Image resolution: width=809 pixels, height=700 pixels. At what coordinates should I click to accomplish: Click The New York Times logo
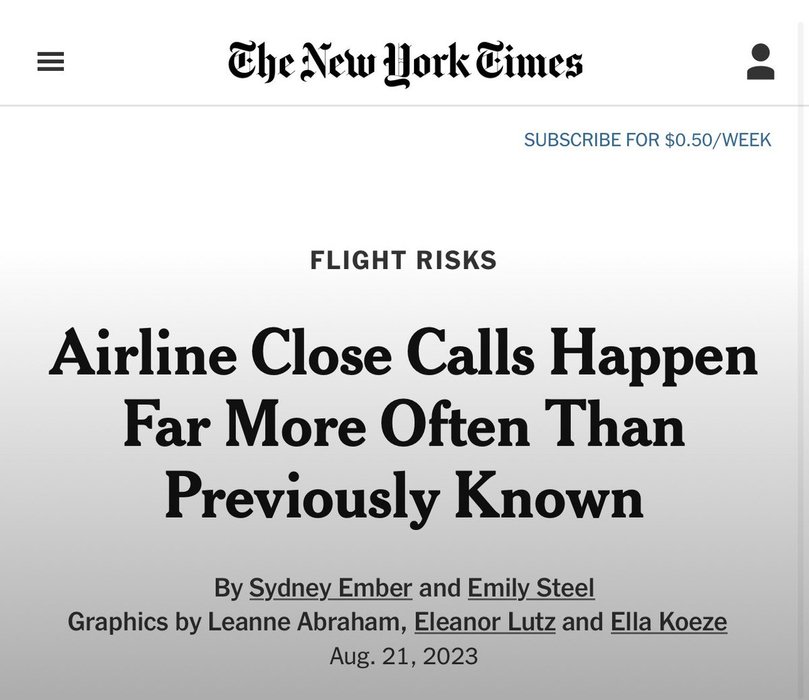(405, 62)
